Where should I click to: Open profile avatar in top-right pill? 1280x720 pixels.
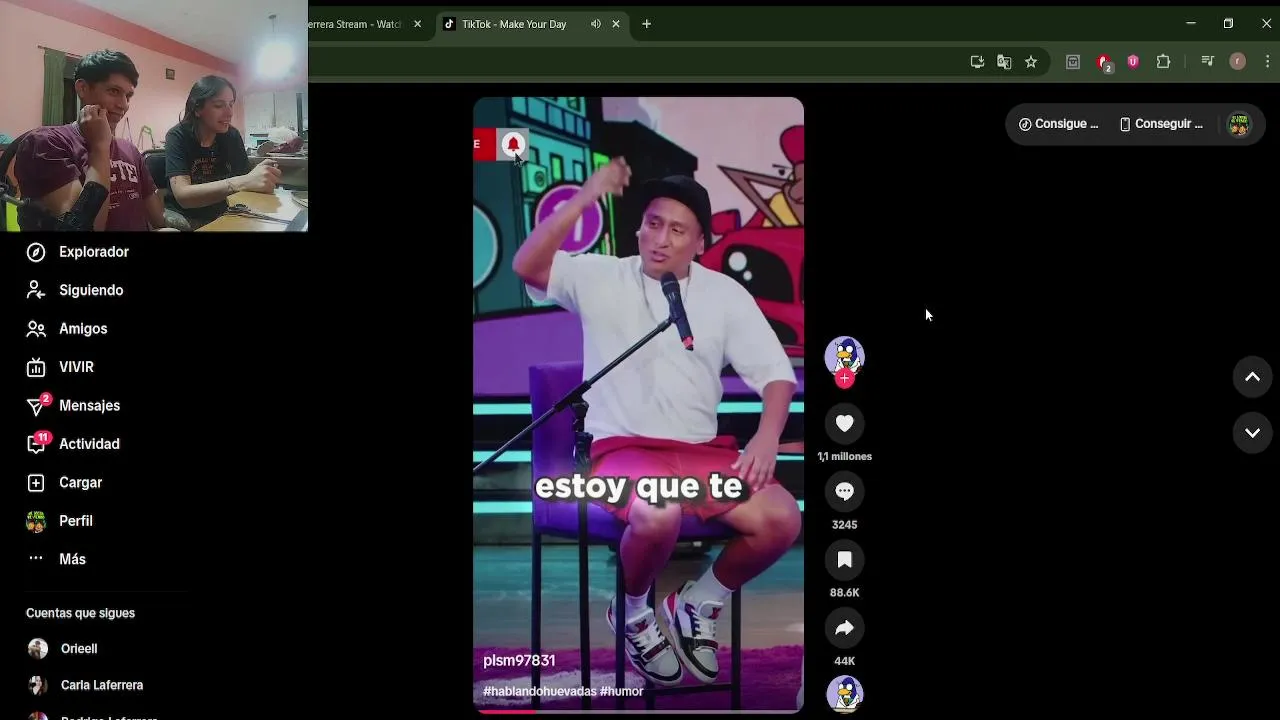[1239, 124]
